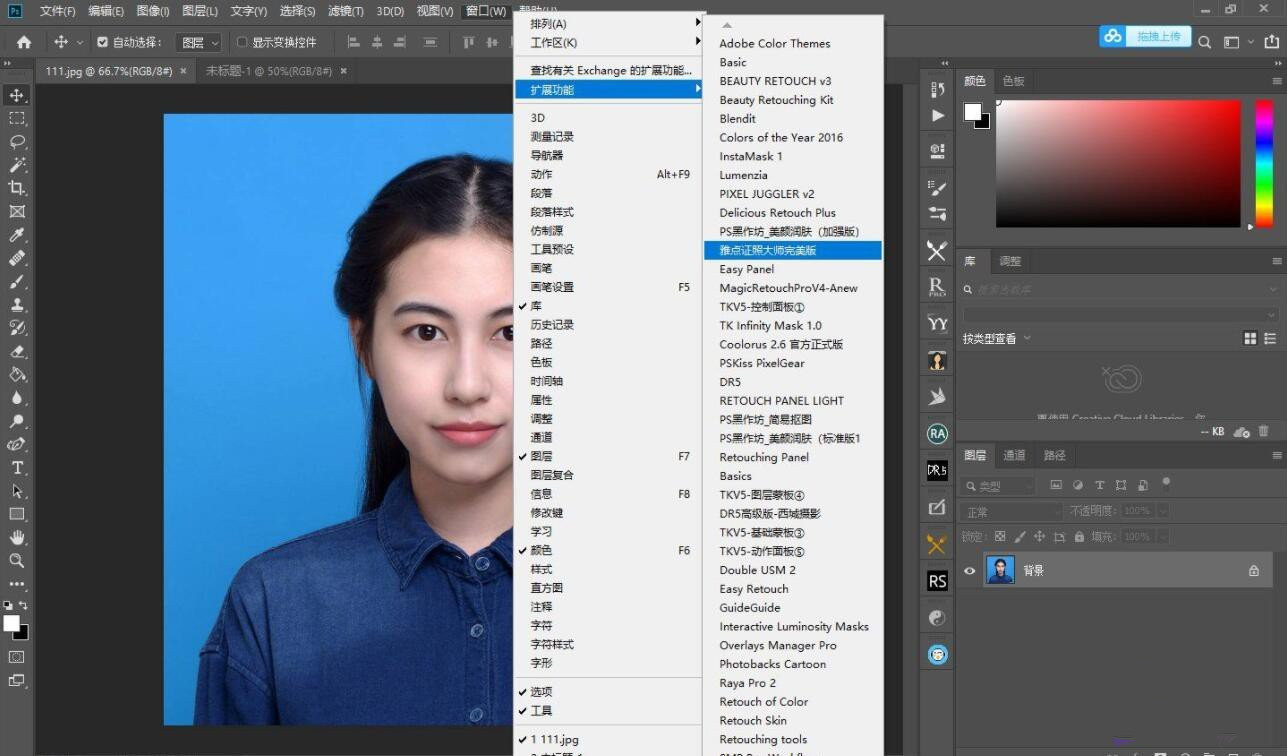Open the Color panel flyout menu
The height and width of the screenshot is (756, 1287).
pos(1276,81)
